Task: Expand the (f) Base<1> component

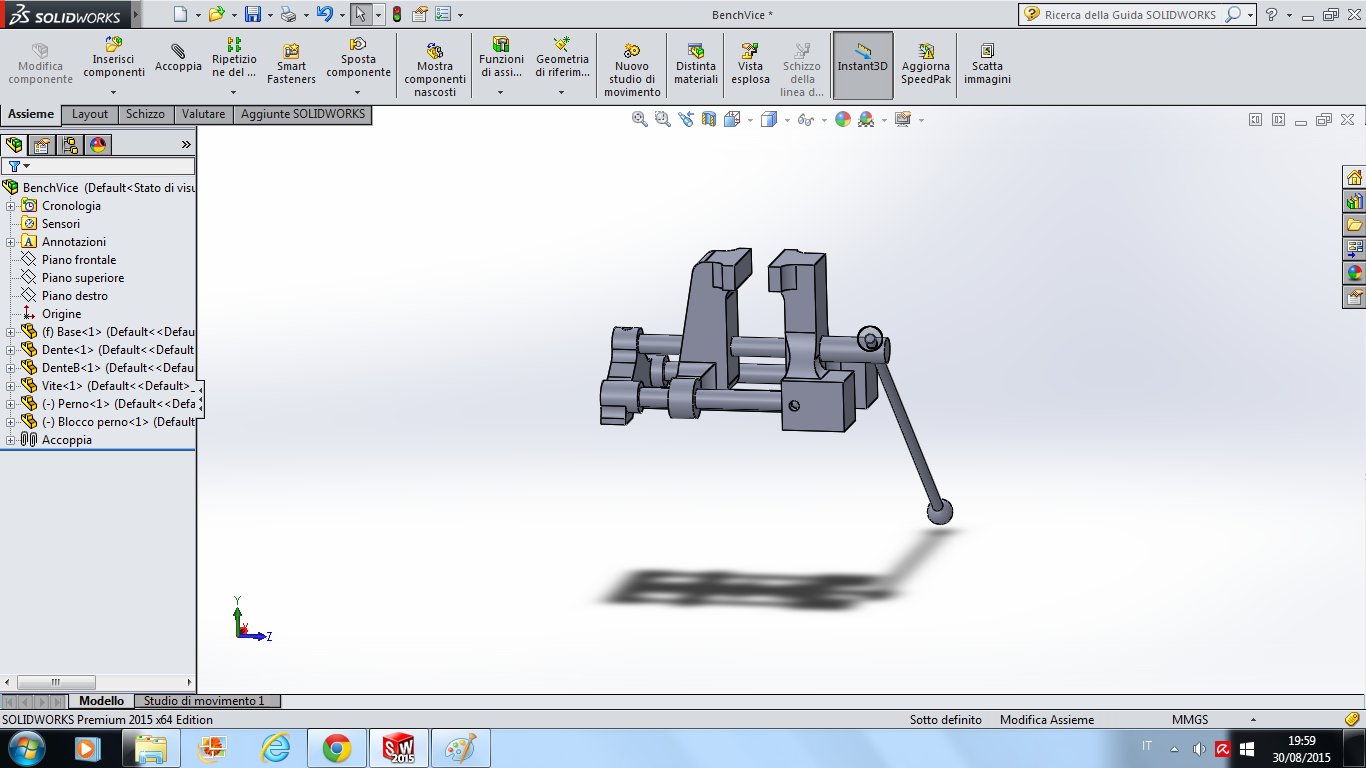Action: (10, 332)
